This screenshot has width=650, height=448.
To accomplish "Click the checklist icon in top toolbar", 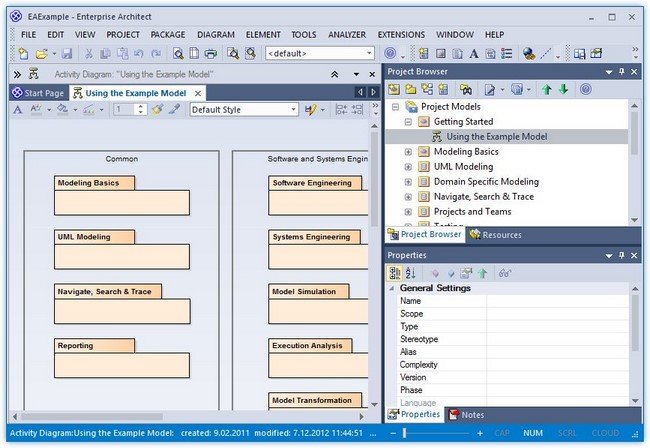I will (507, 53).
